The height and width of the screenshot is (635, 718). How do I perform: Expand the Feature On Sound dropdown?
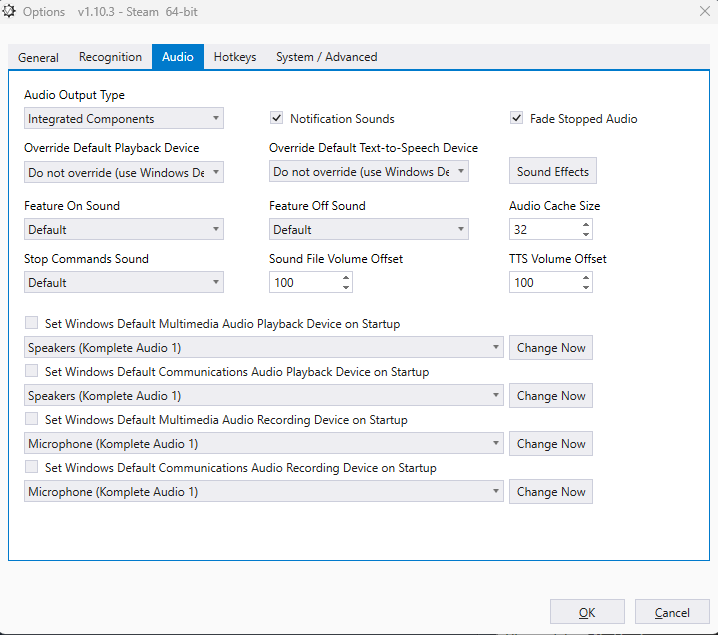pos(124,229)
